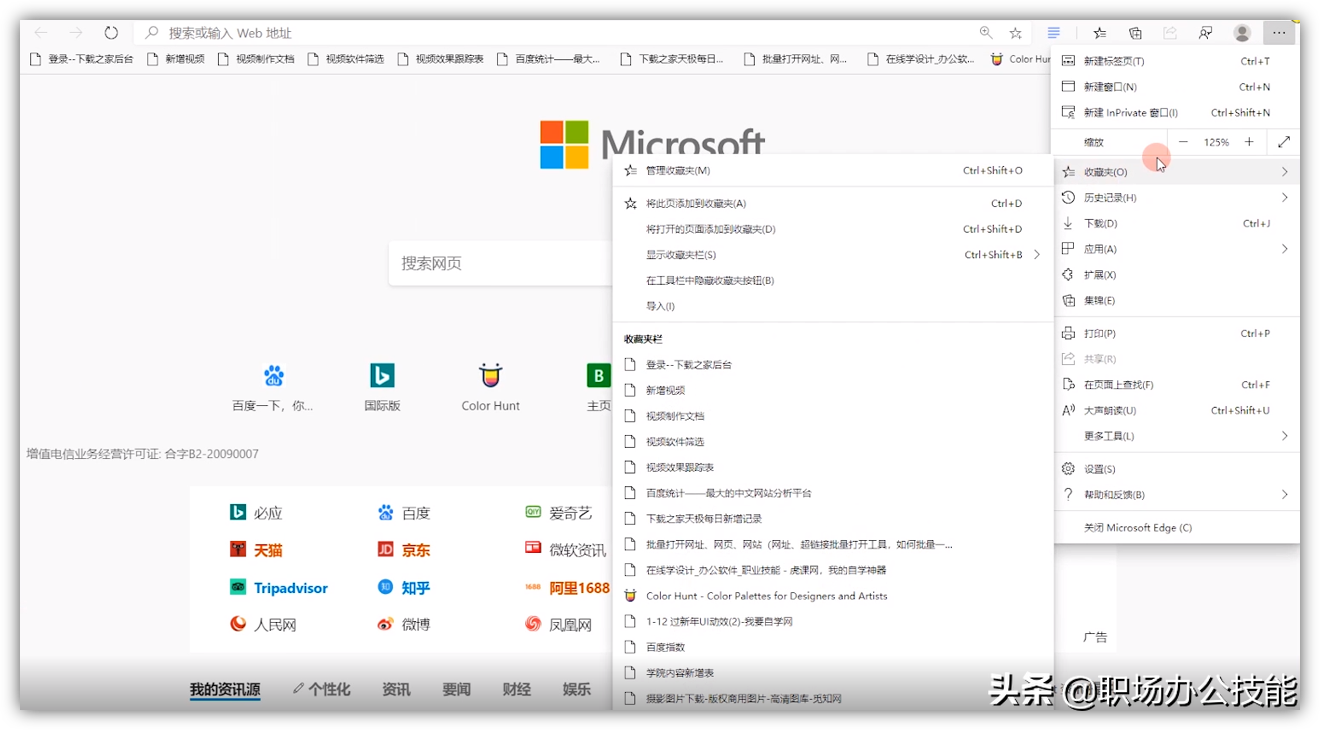Open the favorites list toolbar icon
This screenshot has width=1320, height=730.
(x=1099, y=33)
